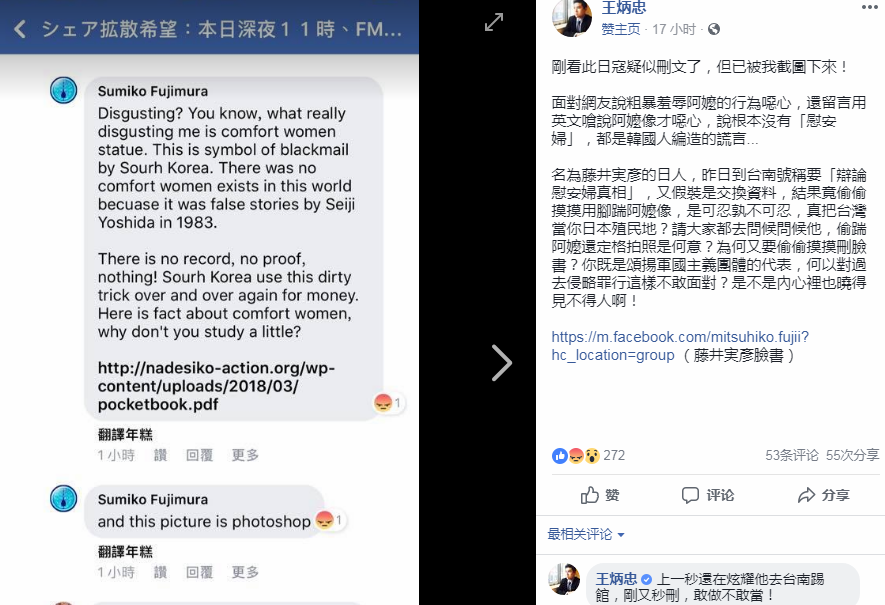885x605 pixels.
Task: Click 回覆 under the first Sumiko comment
Action: 199,455
